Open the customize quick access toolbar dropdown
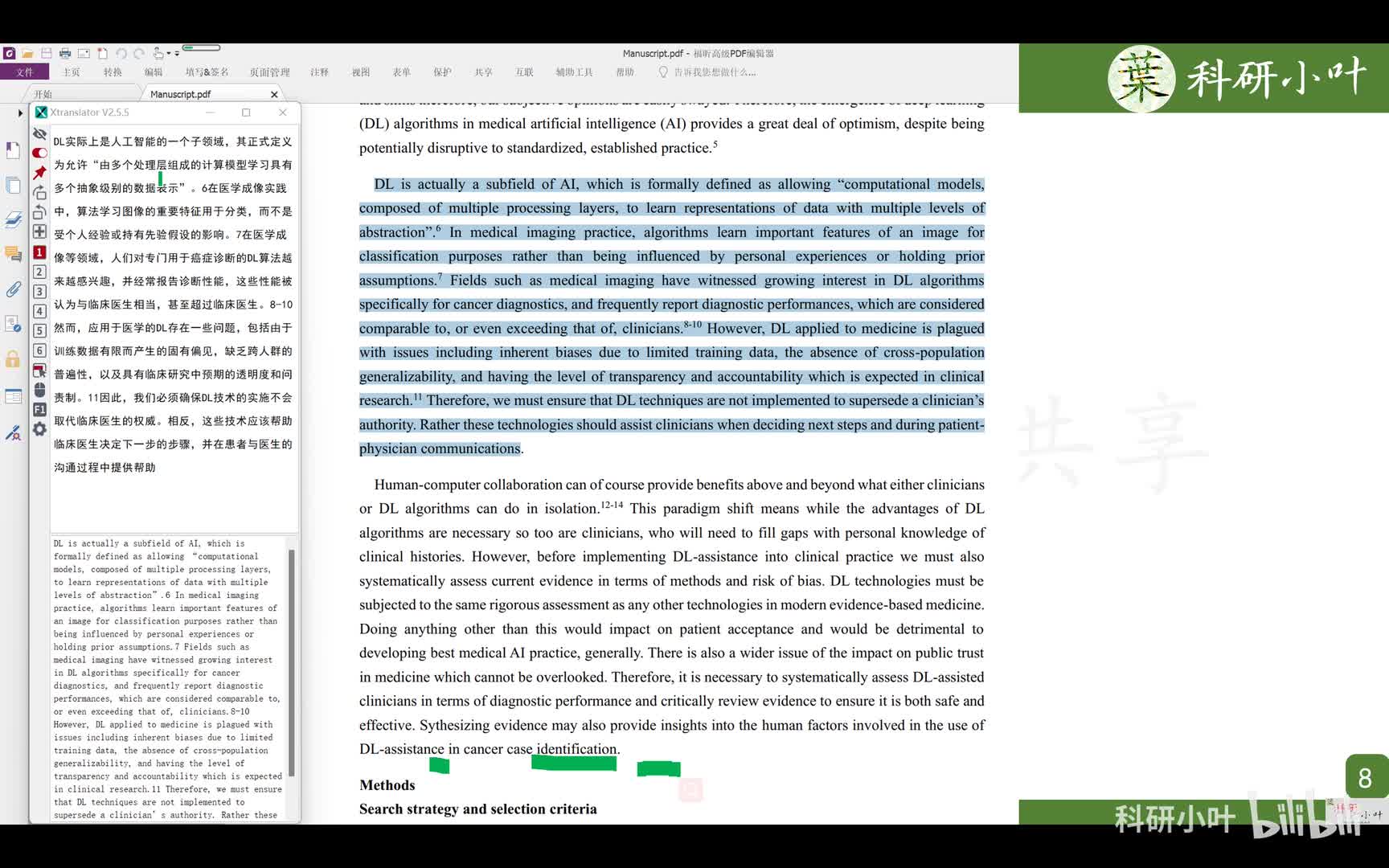Image resolution: width=1389 pixels, height=868 pixels. [177, 54]
